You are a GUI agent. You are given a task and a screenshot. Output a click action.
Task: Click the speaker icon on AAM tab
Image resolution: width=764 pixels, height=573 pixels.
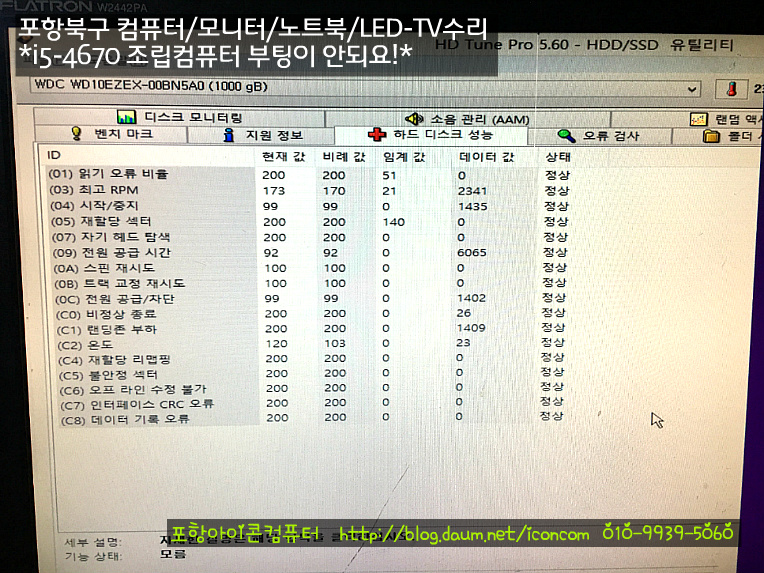click(414, 118)
